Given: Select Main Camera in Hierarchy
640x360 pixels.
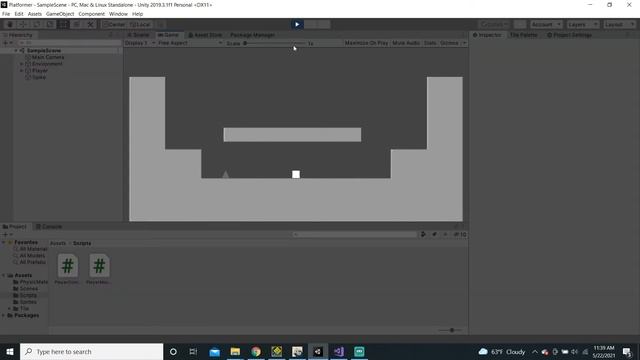Looking at the screenshot, I should point(48,57).
